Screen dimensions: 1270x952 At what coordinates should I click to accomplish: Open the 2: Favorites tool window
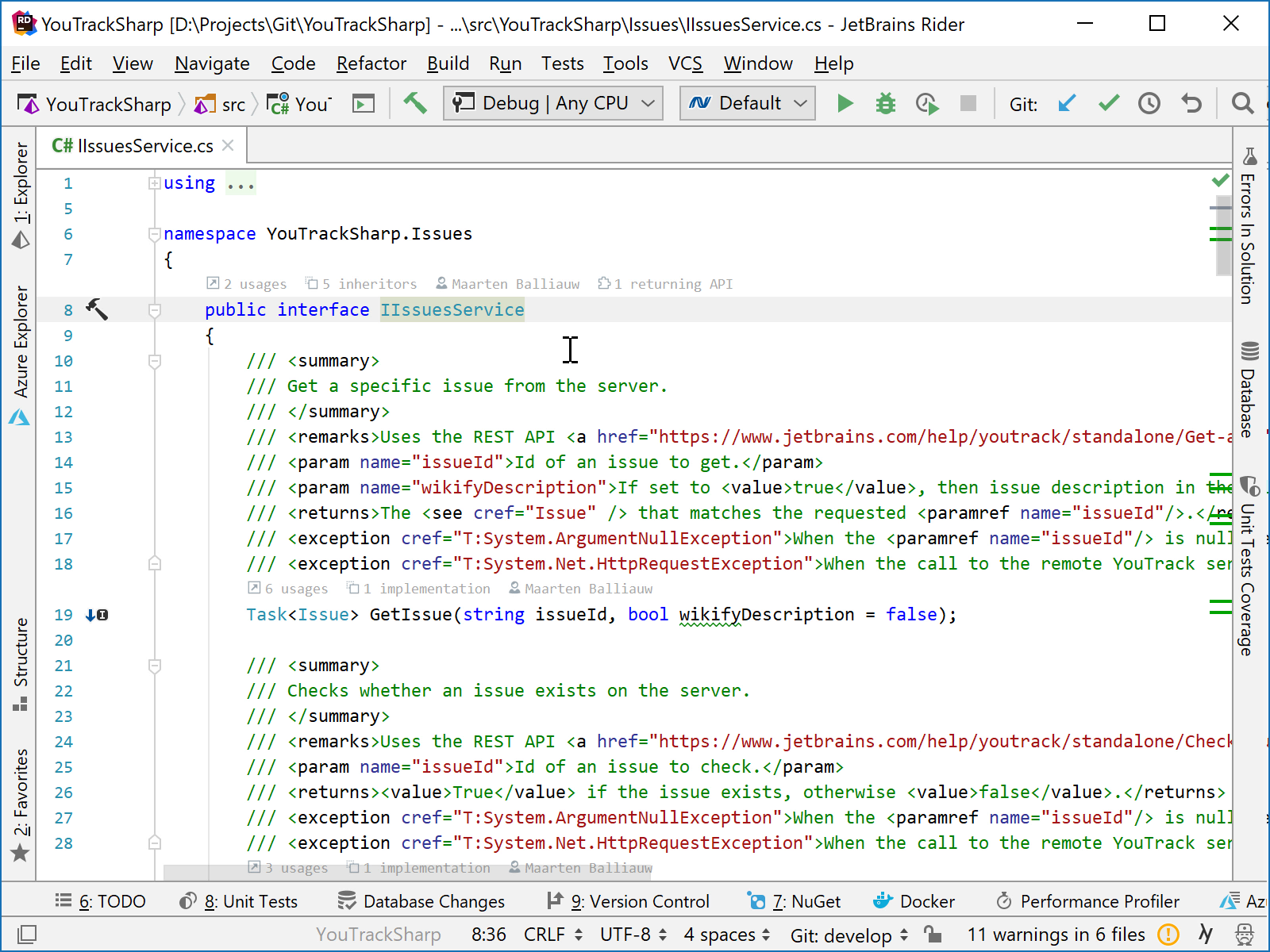[21, 804]
